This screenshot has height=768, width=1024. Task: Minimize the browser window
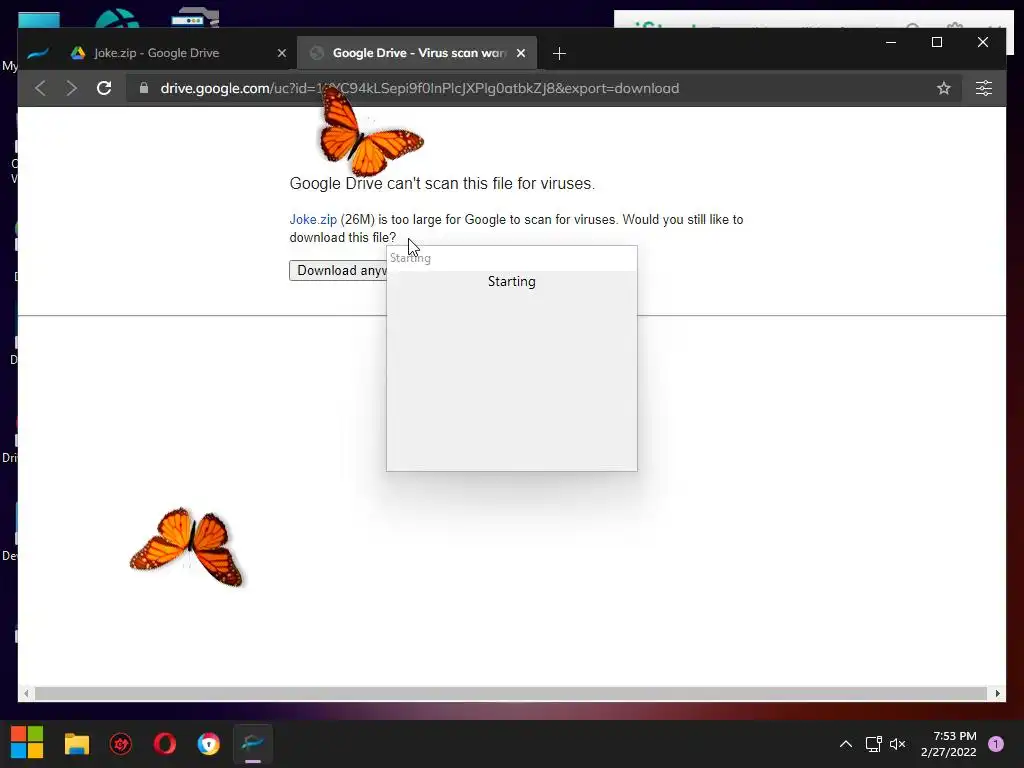891,42
